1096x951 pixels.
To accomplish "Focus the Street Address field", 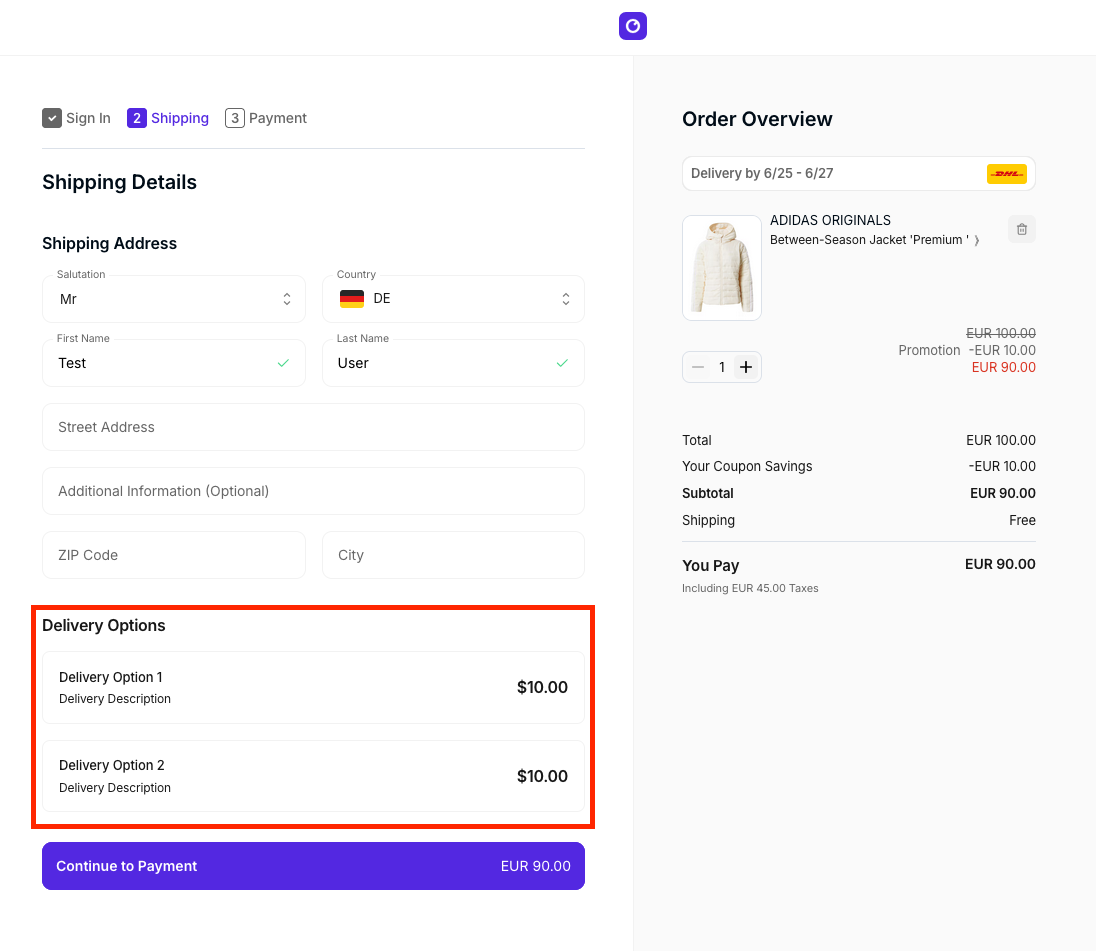I will [313, 427].
